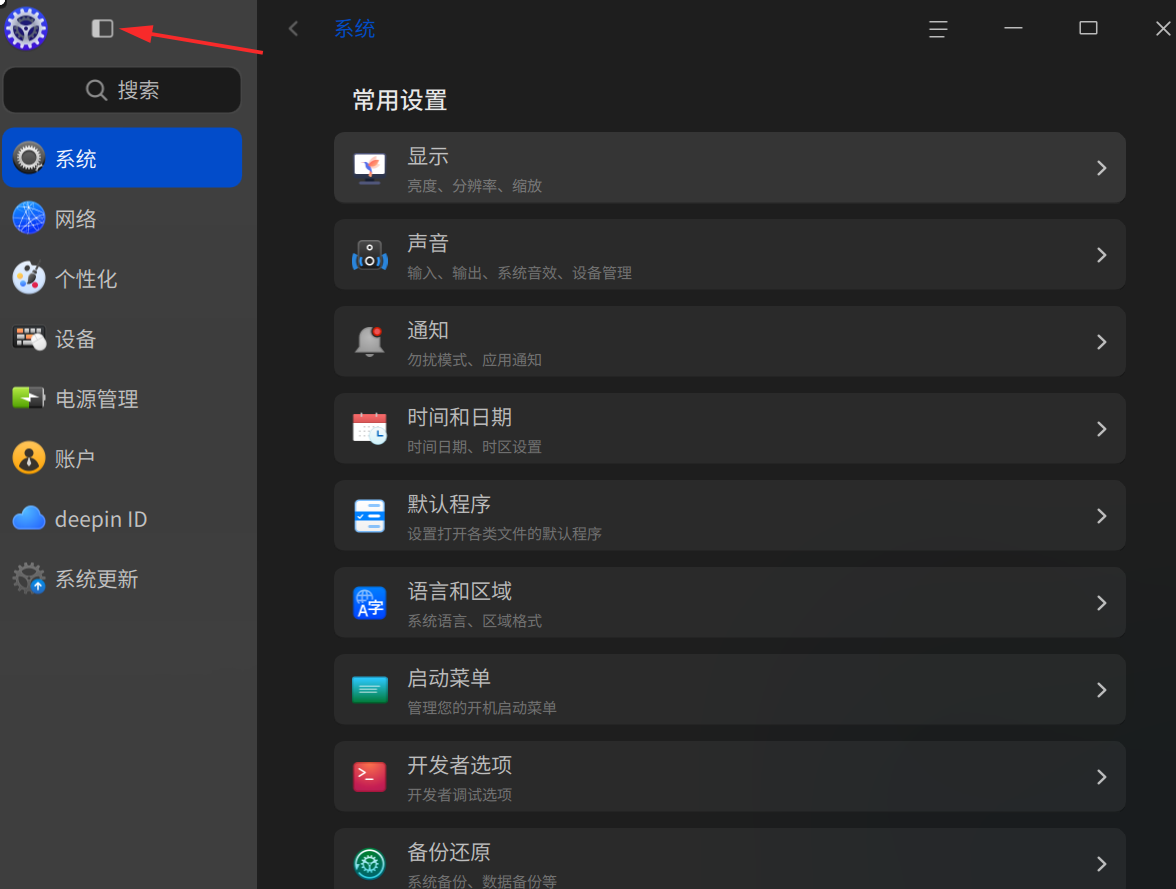
Task: Click subtitle 亮度、分辨率、缩放
Action: pyautogui.click(x=474, y=186)
